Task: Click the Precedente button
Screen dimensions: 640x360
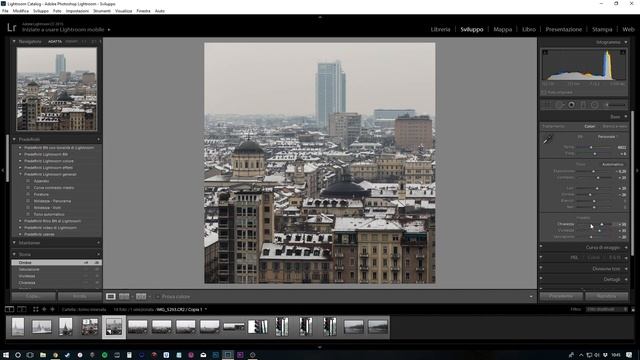Action: [x=561, y=296]
